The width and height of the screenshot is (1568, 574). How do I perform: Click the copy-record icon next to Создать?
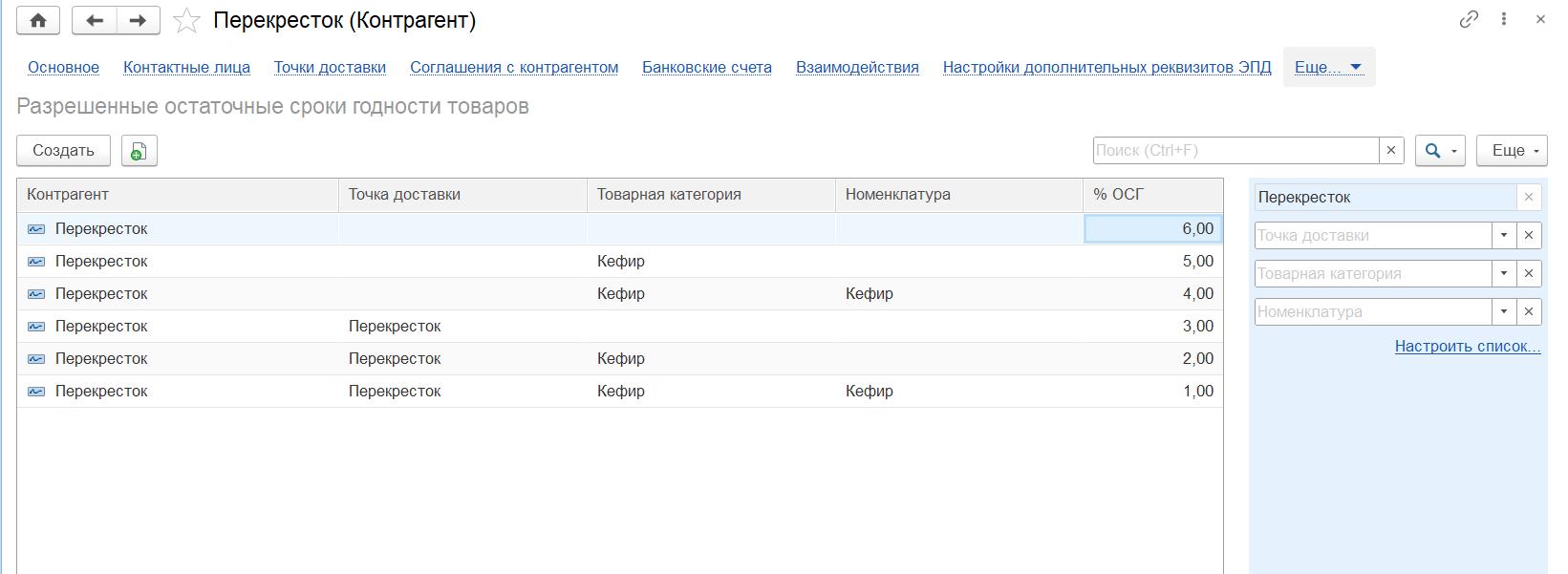tap(139, 151)
